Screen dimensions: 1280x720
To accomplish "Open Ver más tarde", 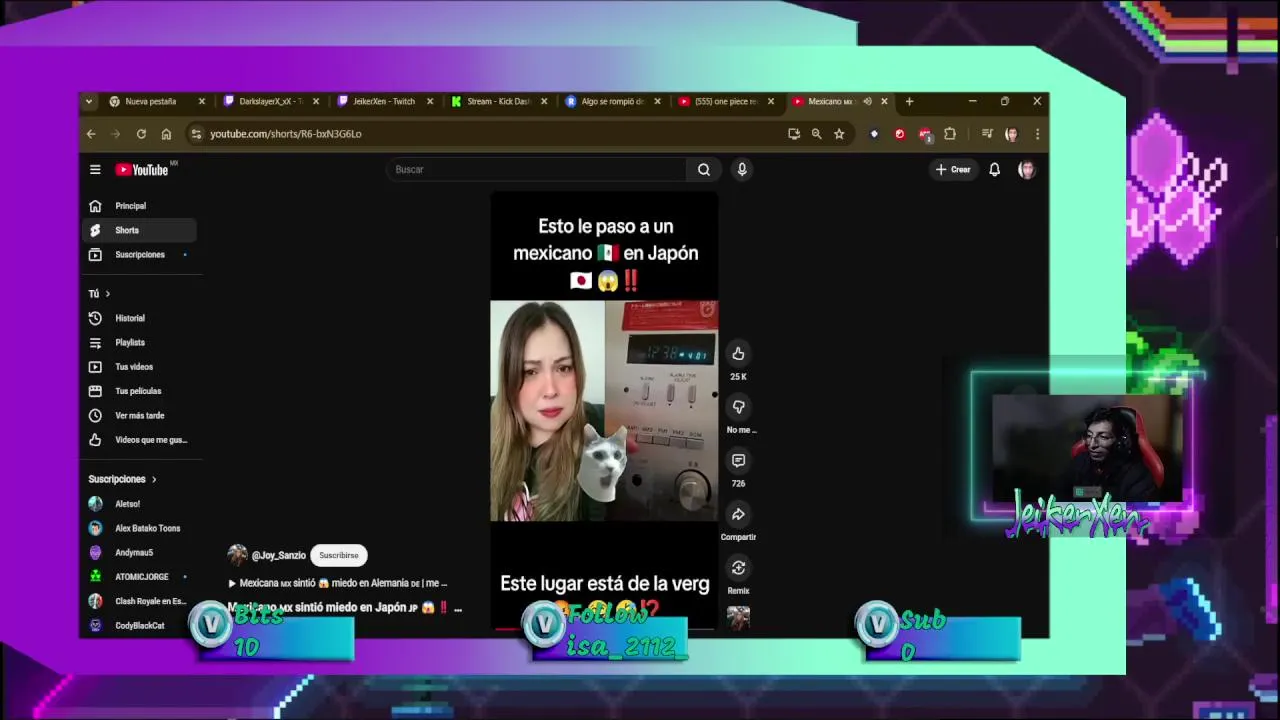I will (x=139, y=416).
